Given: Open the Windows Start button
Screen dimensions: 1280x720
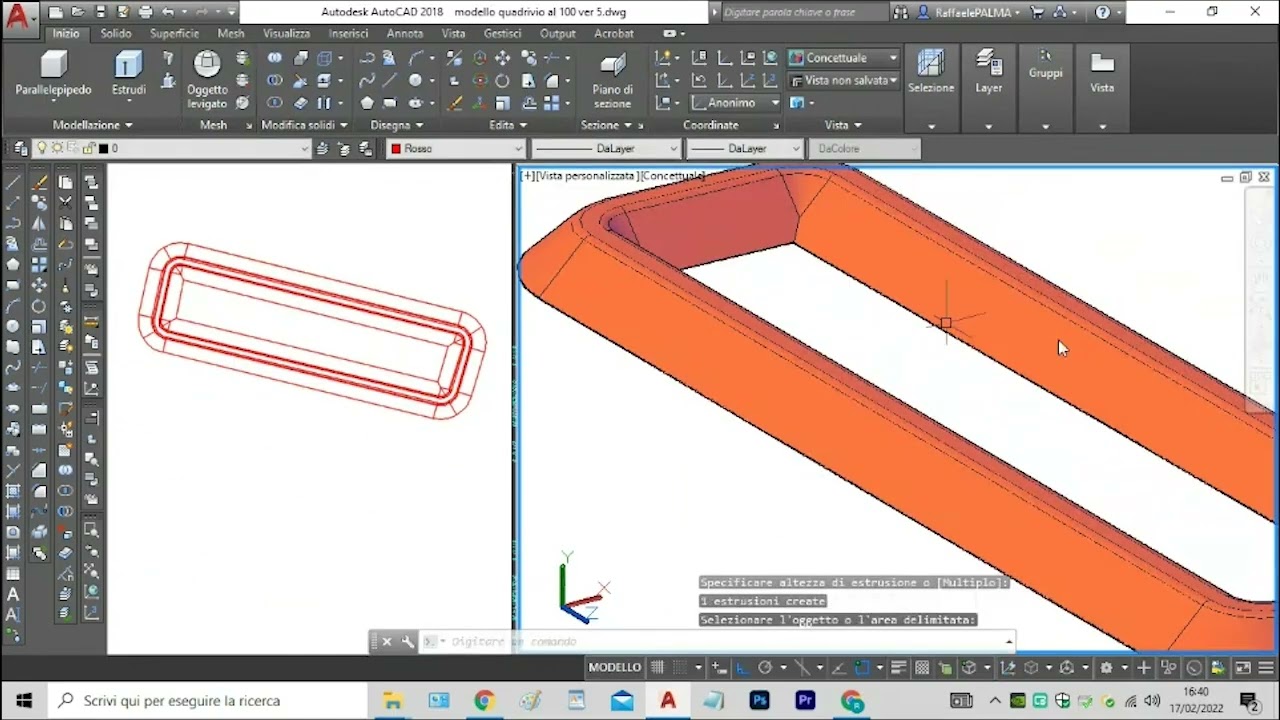Looking at the screenshot, I should pos(24,700).
